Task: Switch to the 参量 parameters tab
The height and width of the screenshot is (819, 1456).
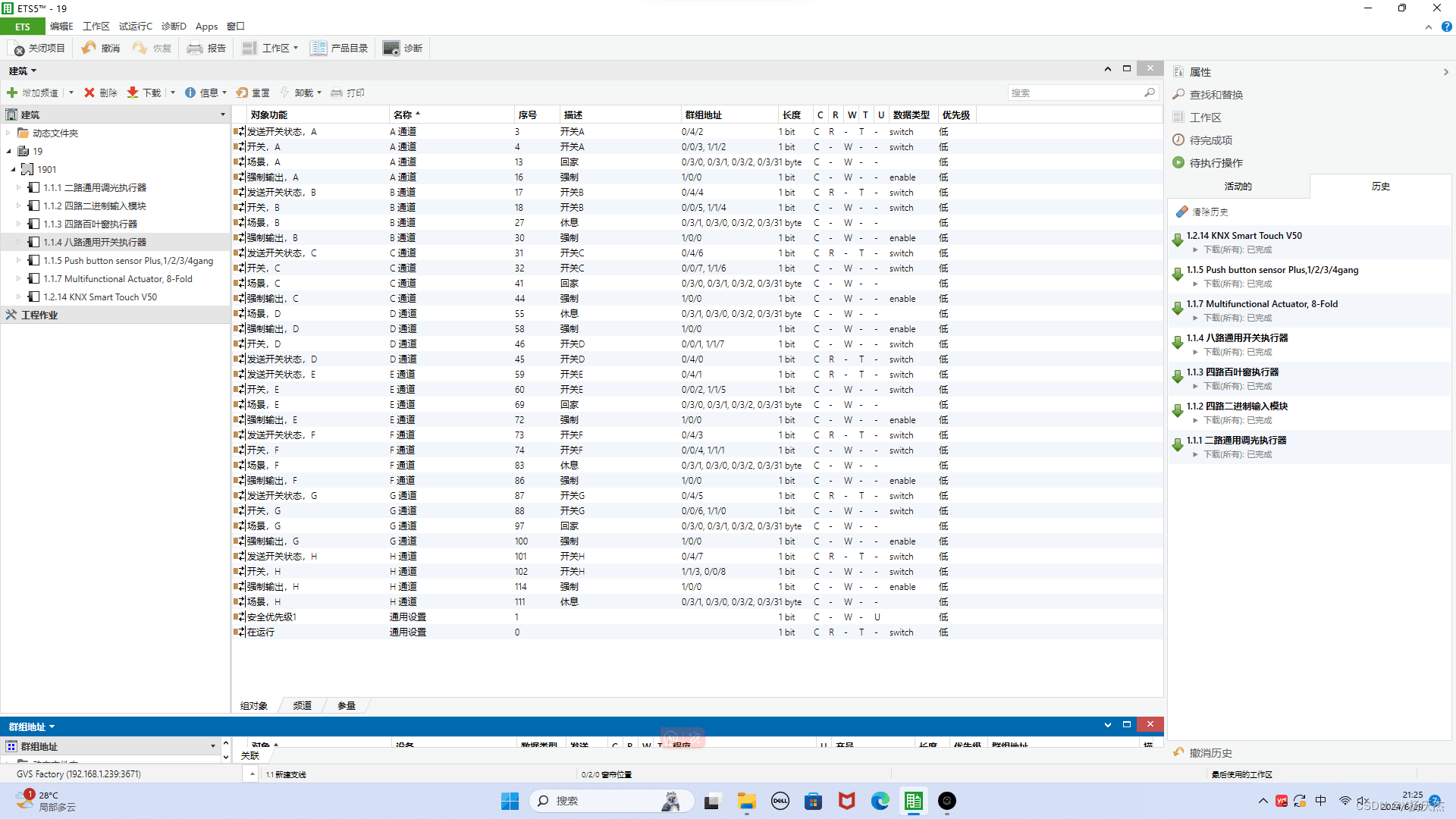Action: [347, 706]
